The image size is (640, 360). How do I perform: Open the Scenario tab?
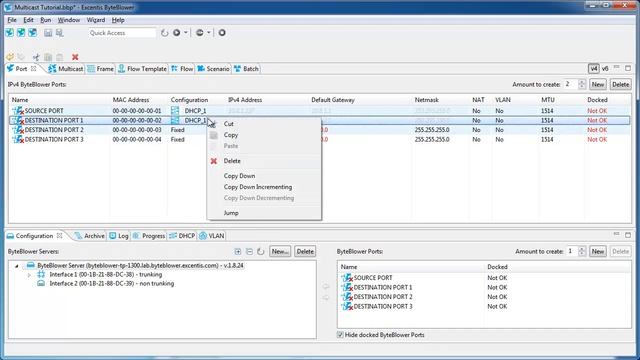point(213,69)
